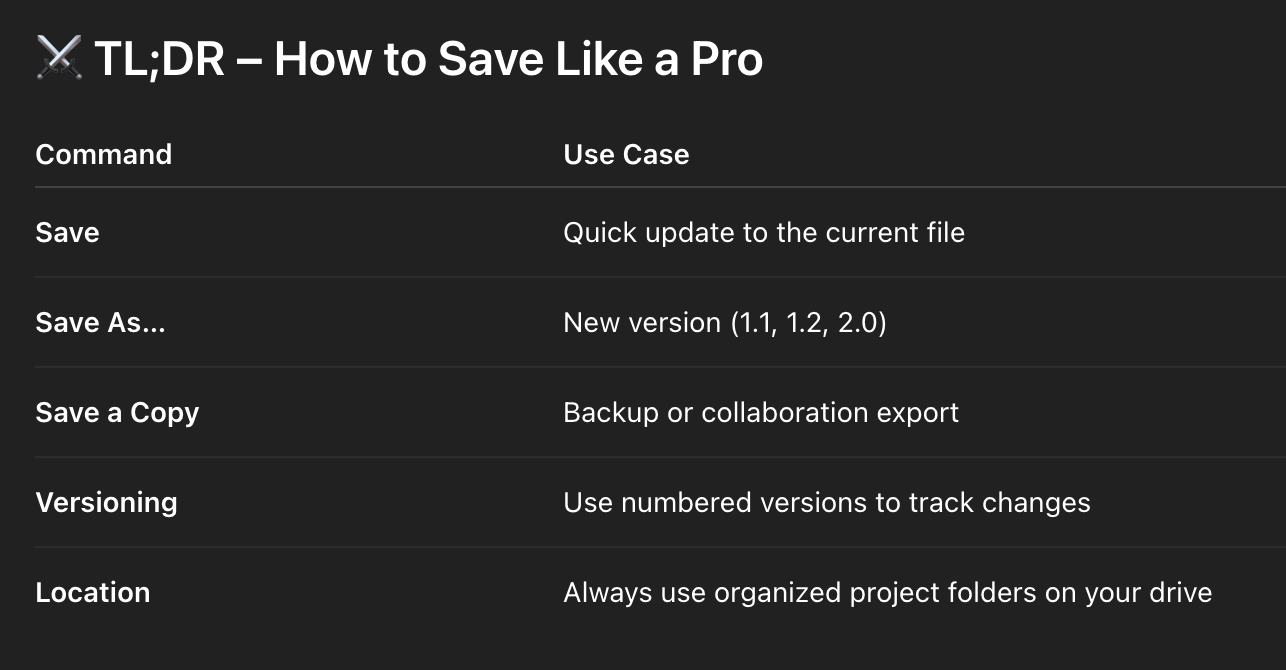Screen dimensions: 1286x670
Task: Click the 'Versioning' row label
Action: 106,502
